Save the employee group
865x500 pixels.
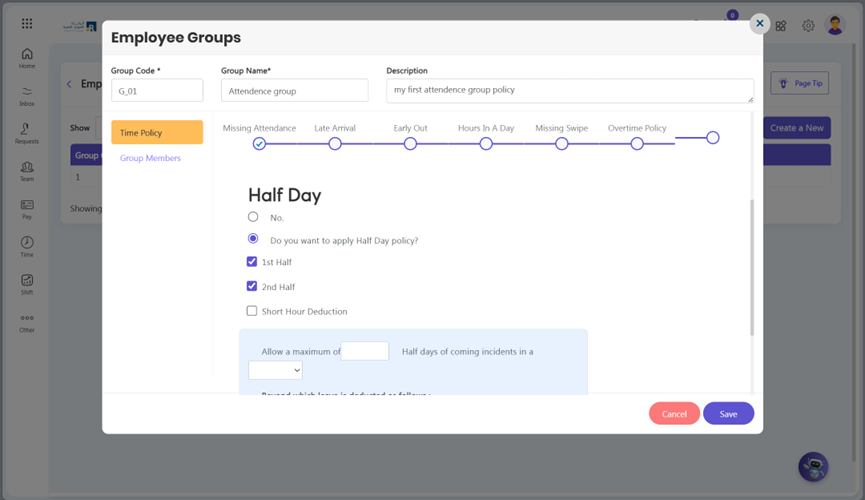(728, 413)
